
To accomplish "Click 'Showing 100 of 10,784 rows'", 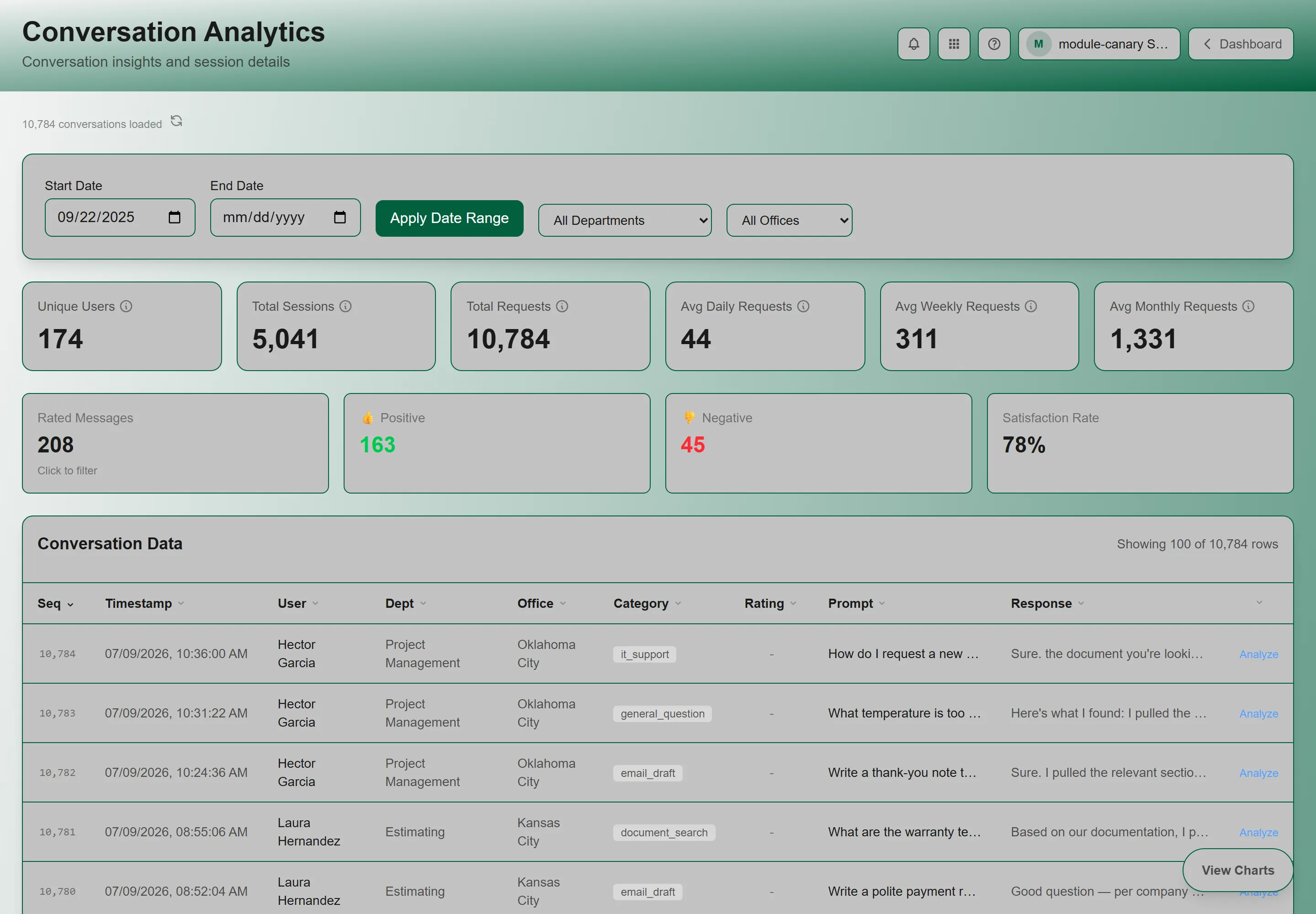I will 1197,545.
